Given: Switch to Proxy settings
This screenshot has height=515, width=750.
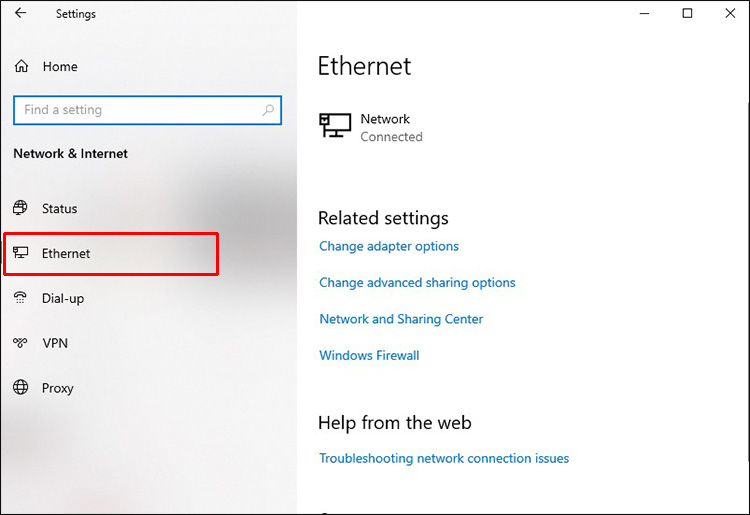Looking at the screenshot, I should (x=58, y=388).
